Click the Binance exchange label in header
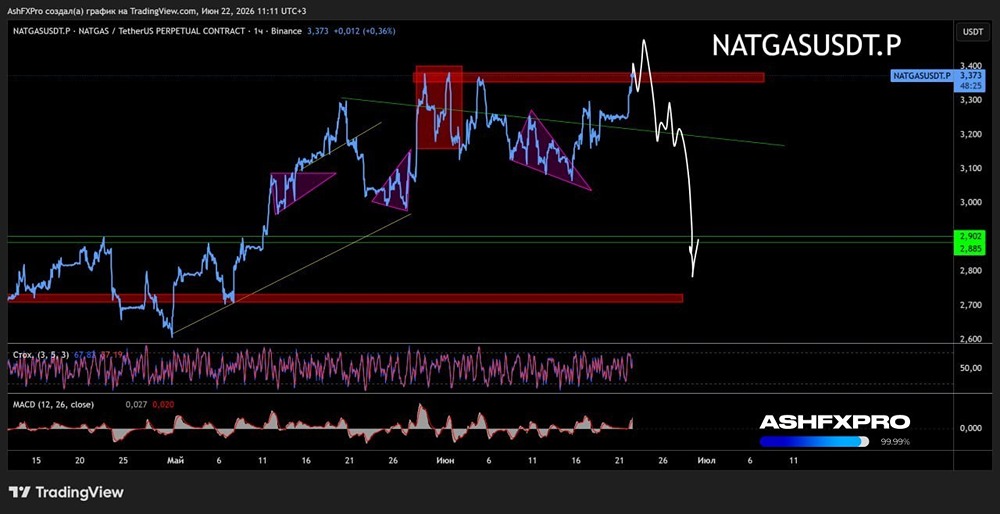This screenshot has width=1000, height=514. coord(286,31)
